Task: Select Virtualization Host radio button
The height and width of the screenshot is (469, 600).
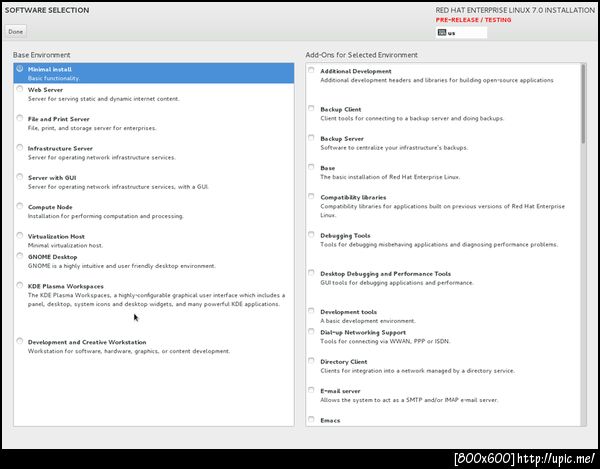Action: click(x=20, y=236)
